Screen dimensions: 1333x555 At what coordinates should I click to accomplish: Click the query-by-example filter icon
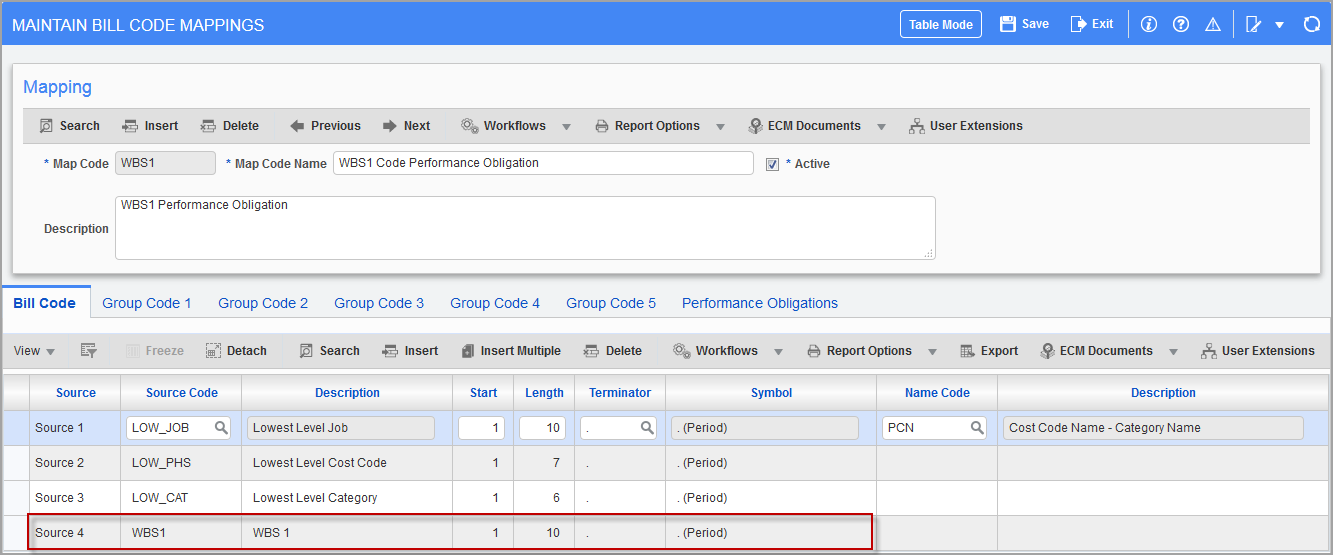point(88,351)
